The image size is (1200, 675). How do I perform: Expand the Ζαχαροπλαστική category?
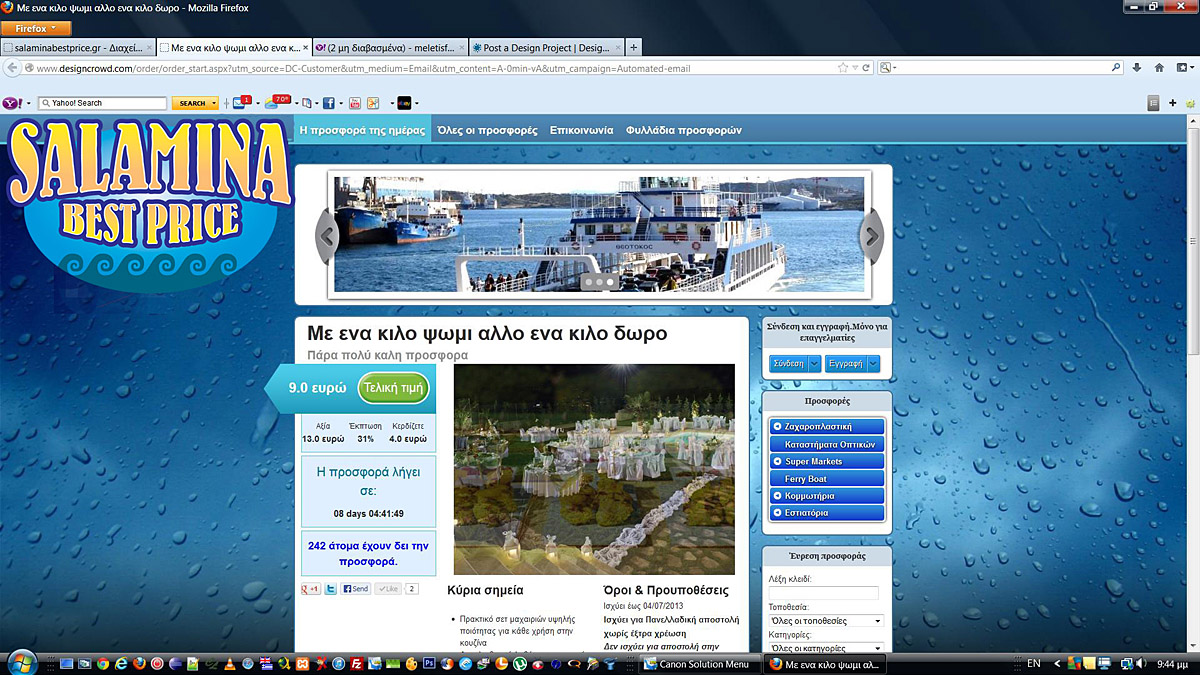point(777,427)
